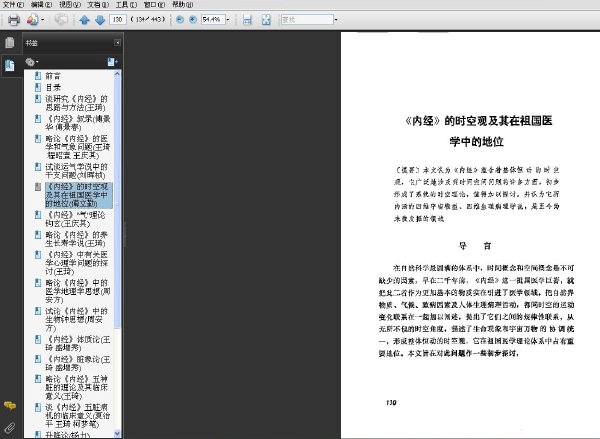
Task: Click the Print icon in toolbar
Action: [14, 20]
